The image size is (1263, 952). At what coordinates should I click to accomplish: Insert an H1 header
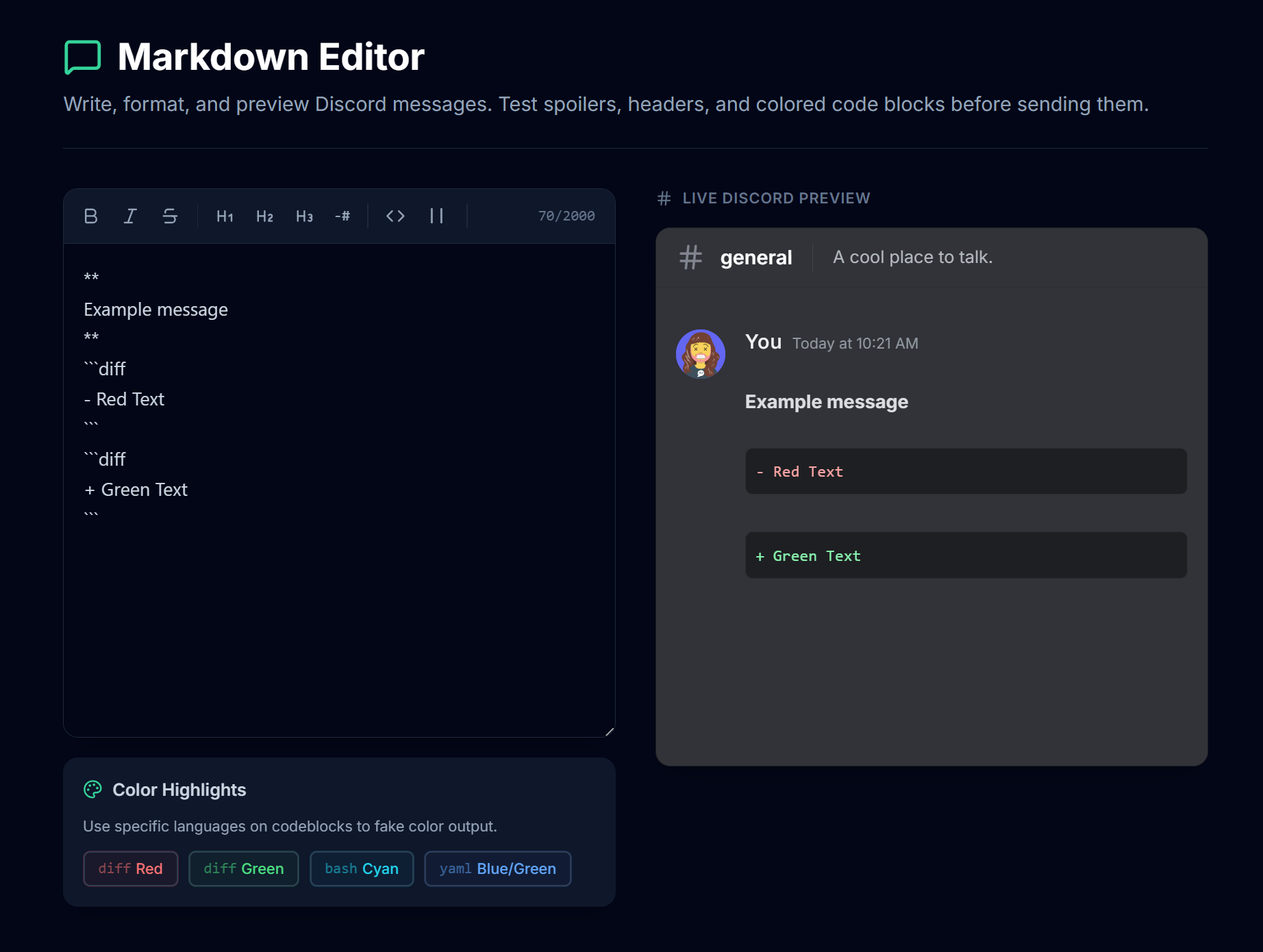coord(225,216)
